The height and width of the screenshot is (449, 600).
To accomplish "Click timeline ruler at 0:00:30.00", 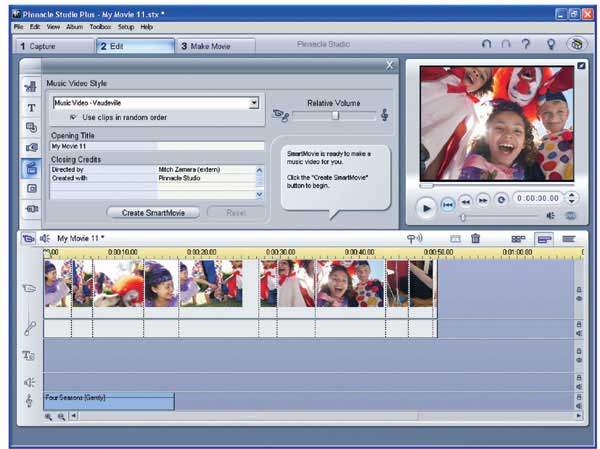I will 280,252.
